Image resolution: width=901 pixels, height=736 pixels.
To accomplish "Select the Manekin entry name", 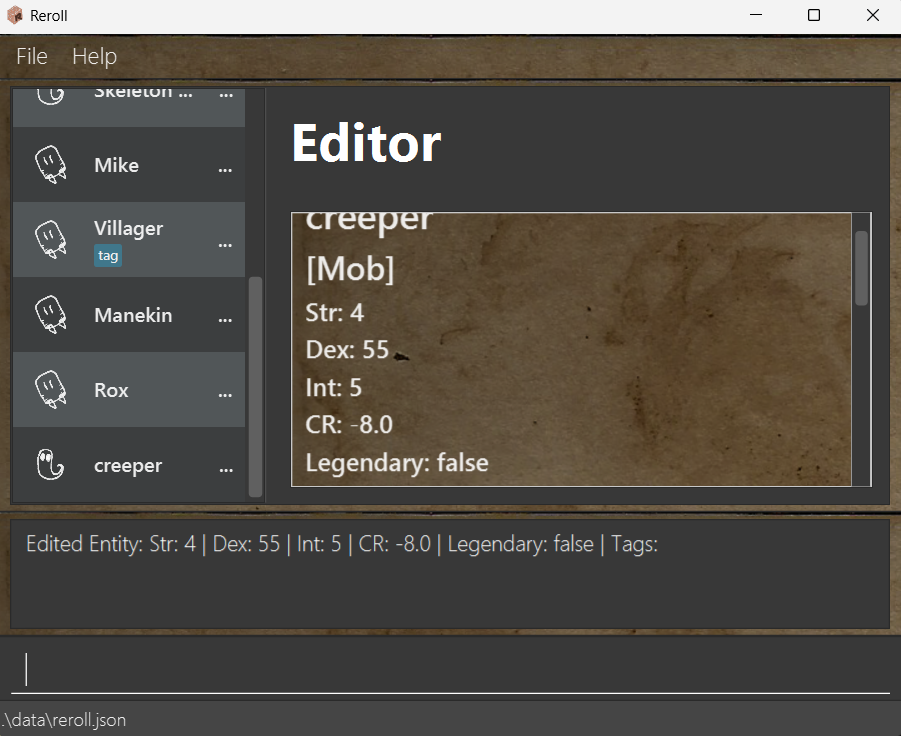I will click(133, 315).
